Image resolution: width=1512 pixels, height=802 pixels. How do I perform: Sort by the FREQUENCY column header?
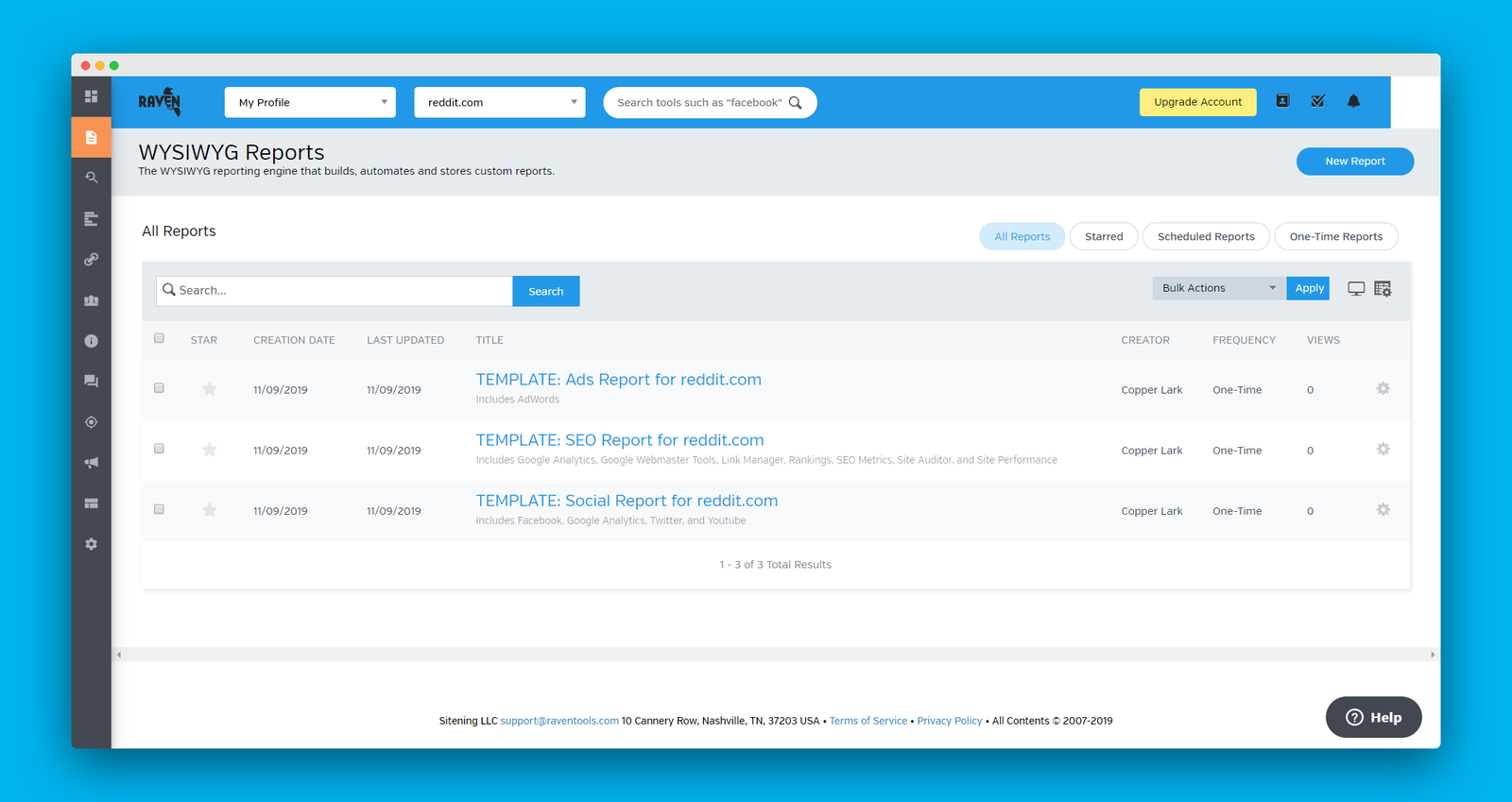pyautogui.click(x=1244, y=340)
